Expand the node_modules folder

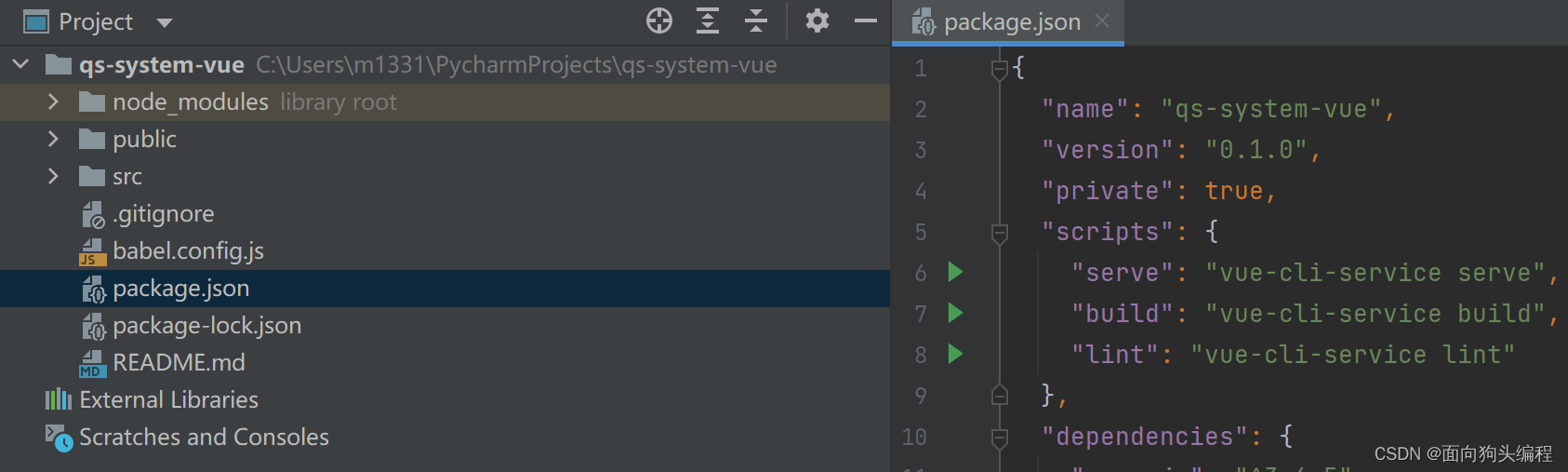(53, 101)
